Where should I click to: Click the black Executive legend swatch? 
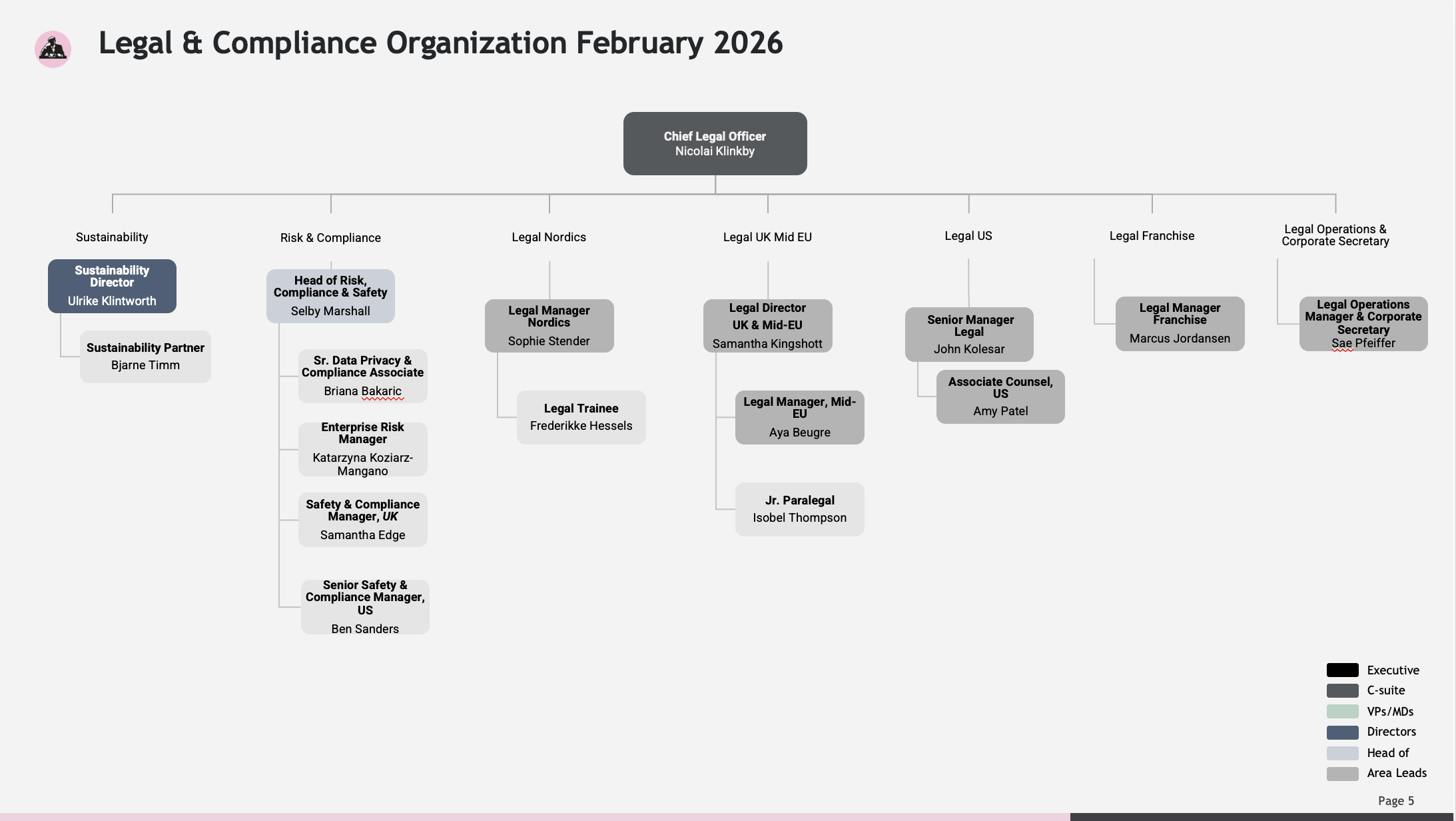coord(1342,670)
